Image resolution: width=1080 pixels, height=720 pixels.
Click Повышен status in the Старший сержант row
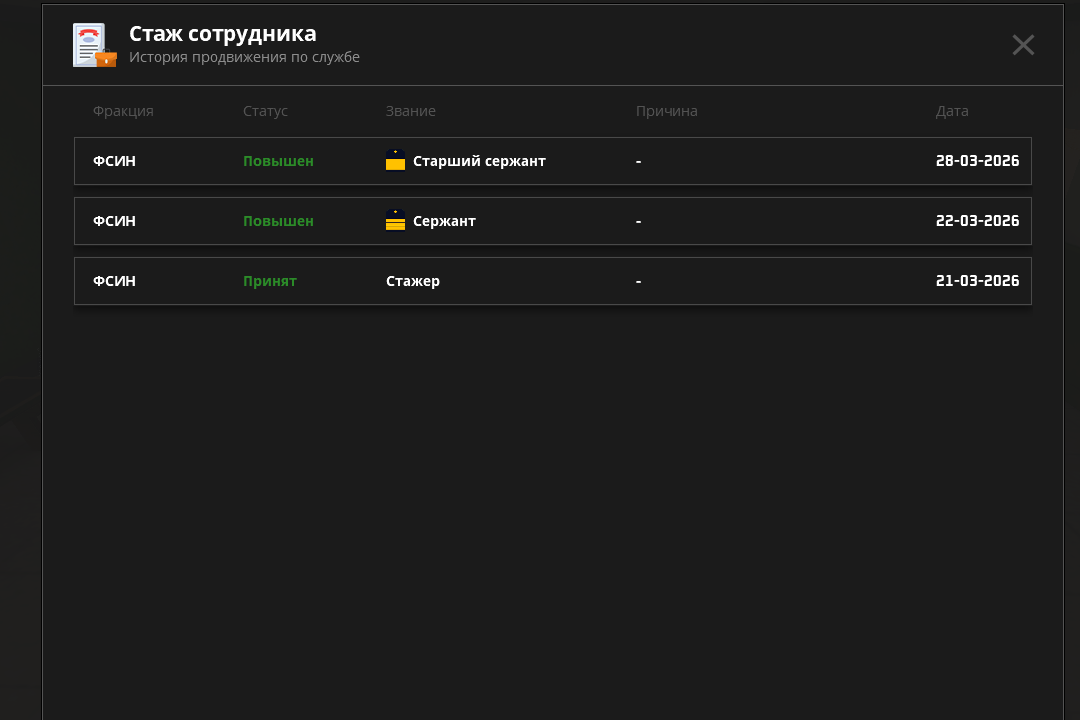pyautogui.click(x=278, y=161)
